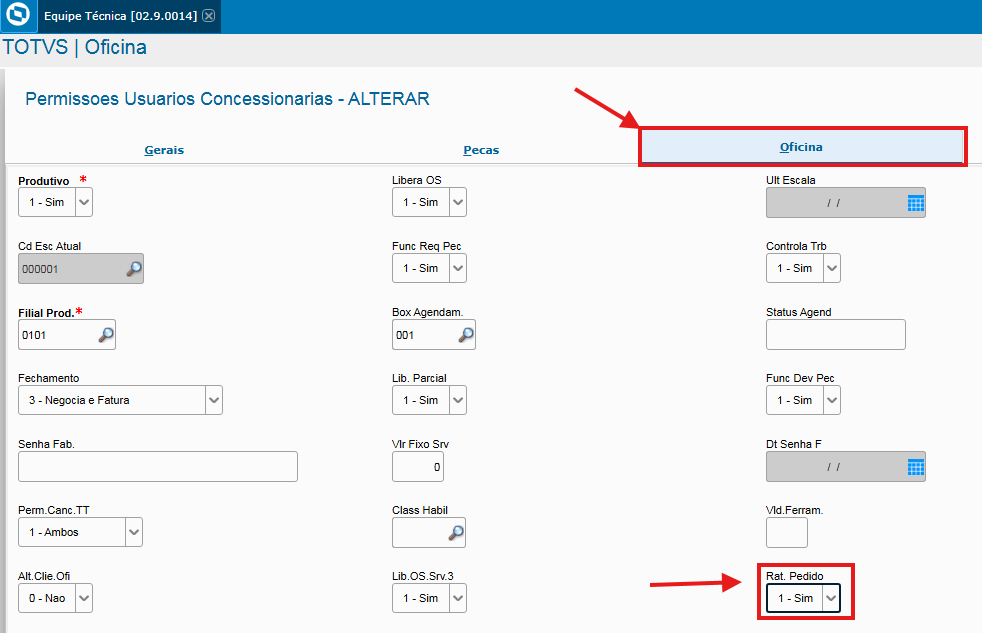Expand the Produtivo dropdown
The width and height of the screenshot is (982, 633).
pyautogui.click(x=84, y=203)
